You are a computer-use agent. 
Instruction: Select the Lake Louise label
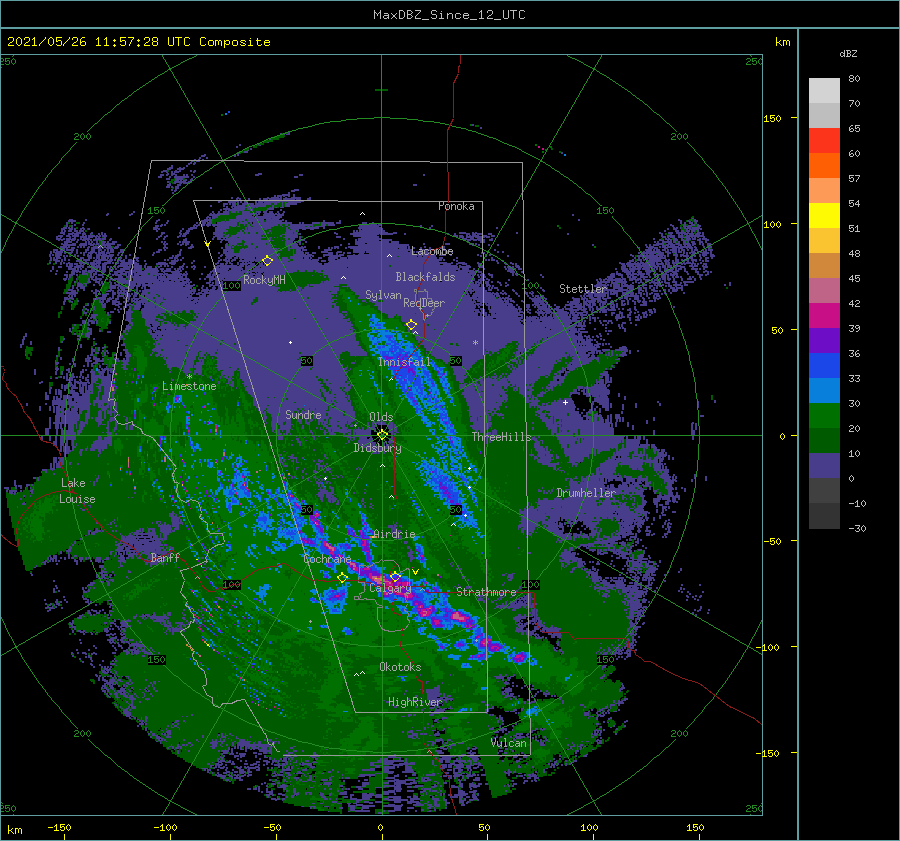pos(77,491)
